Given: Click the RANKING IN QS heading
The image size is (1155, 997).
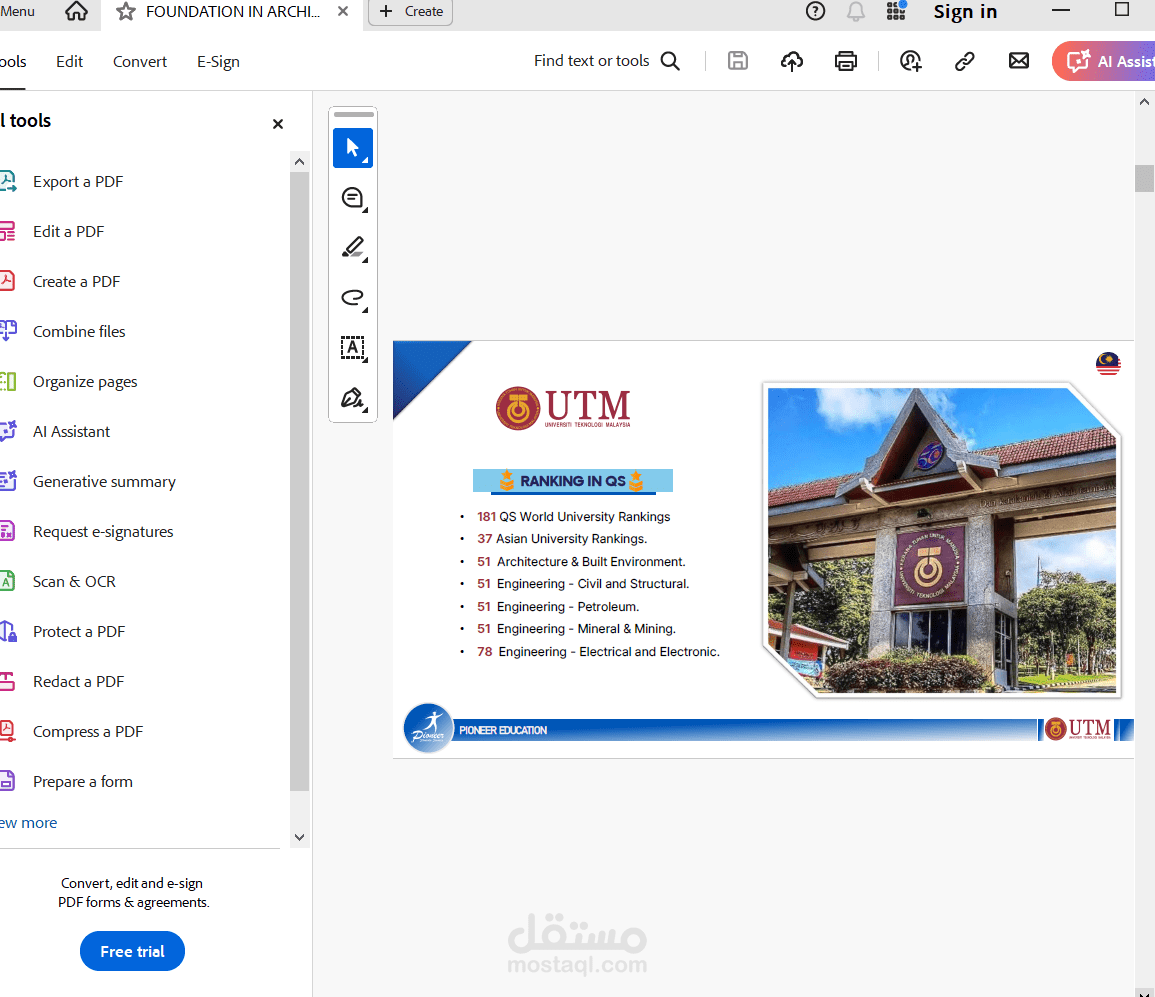Looking at the screenshot, I should (572, 481).
